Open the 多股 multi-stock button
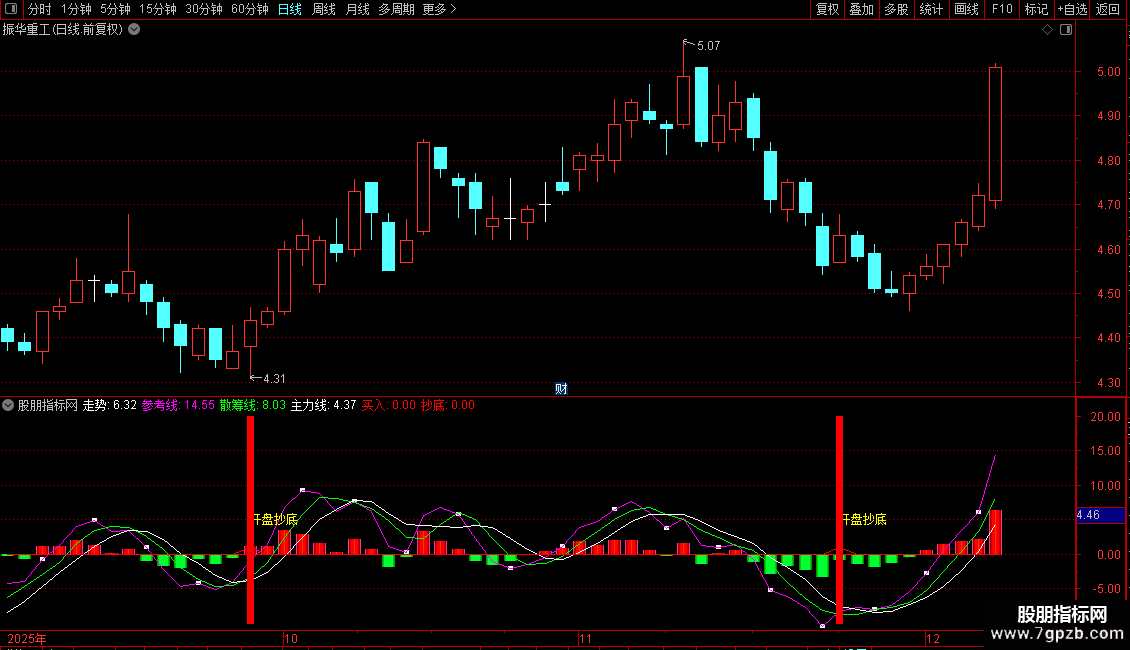This screenshot has width=1130, height=650. click(x=897, y=9)
